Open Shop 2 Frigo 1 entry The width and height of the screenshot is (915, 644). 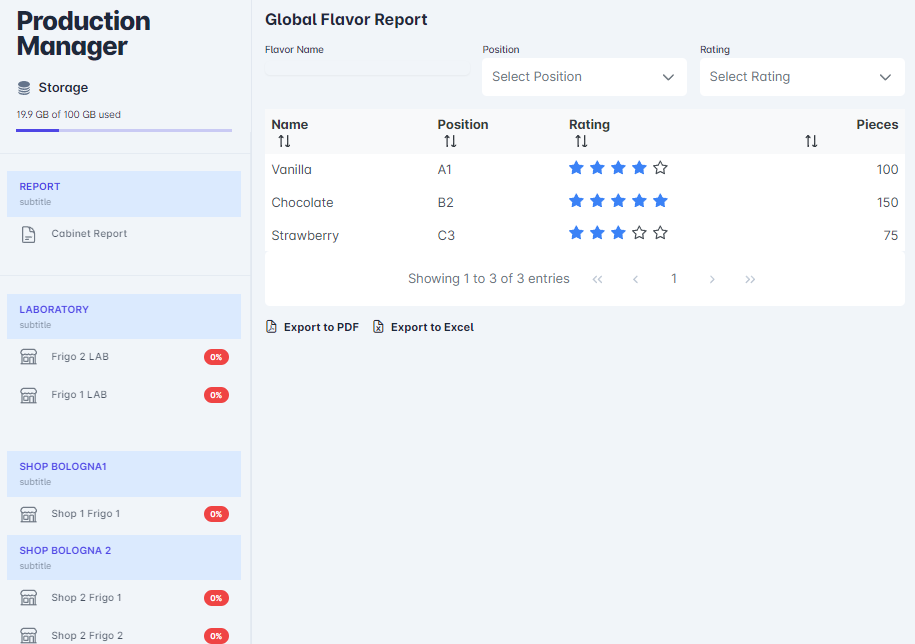86,598
